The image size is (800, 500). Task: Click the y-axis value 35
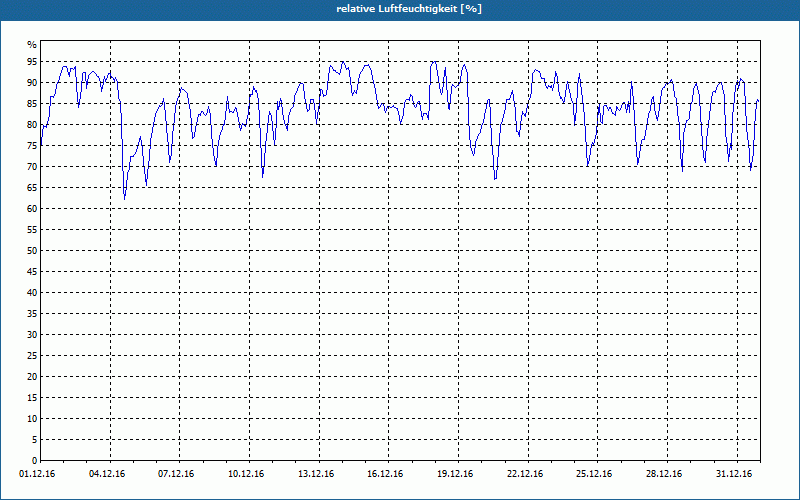[32, 314]
